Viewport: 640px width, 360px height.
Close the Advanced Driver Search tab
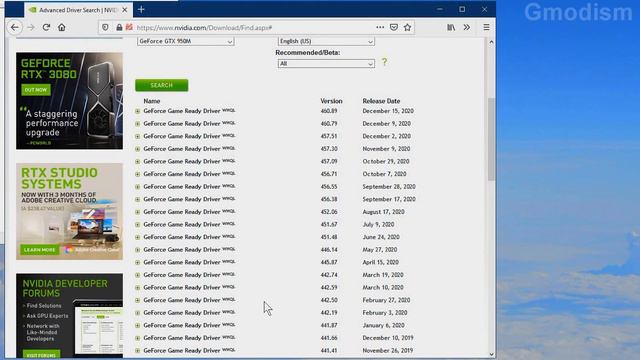(124, 9)
